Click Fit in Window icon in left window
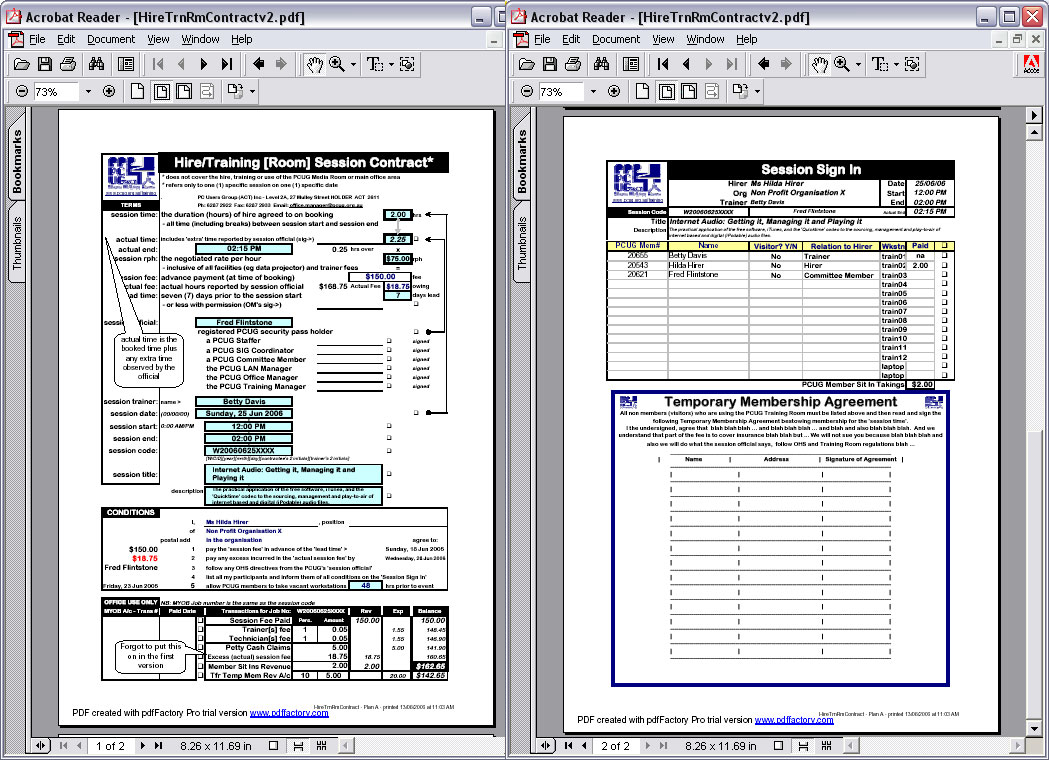 161,91
